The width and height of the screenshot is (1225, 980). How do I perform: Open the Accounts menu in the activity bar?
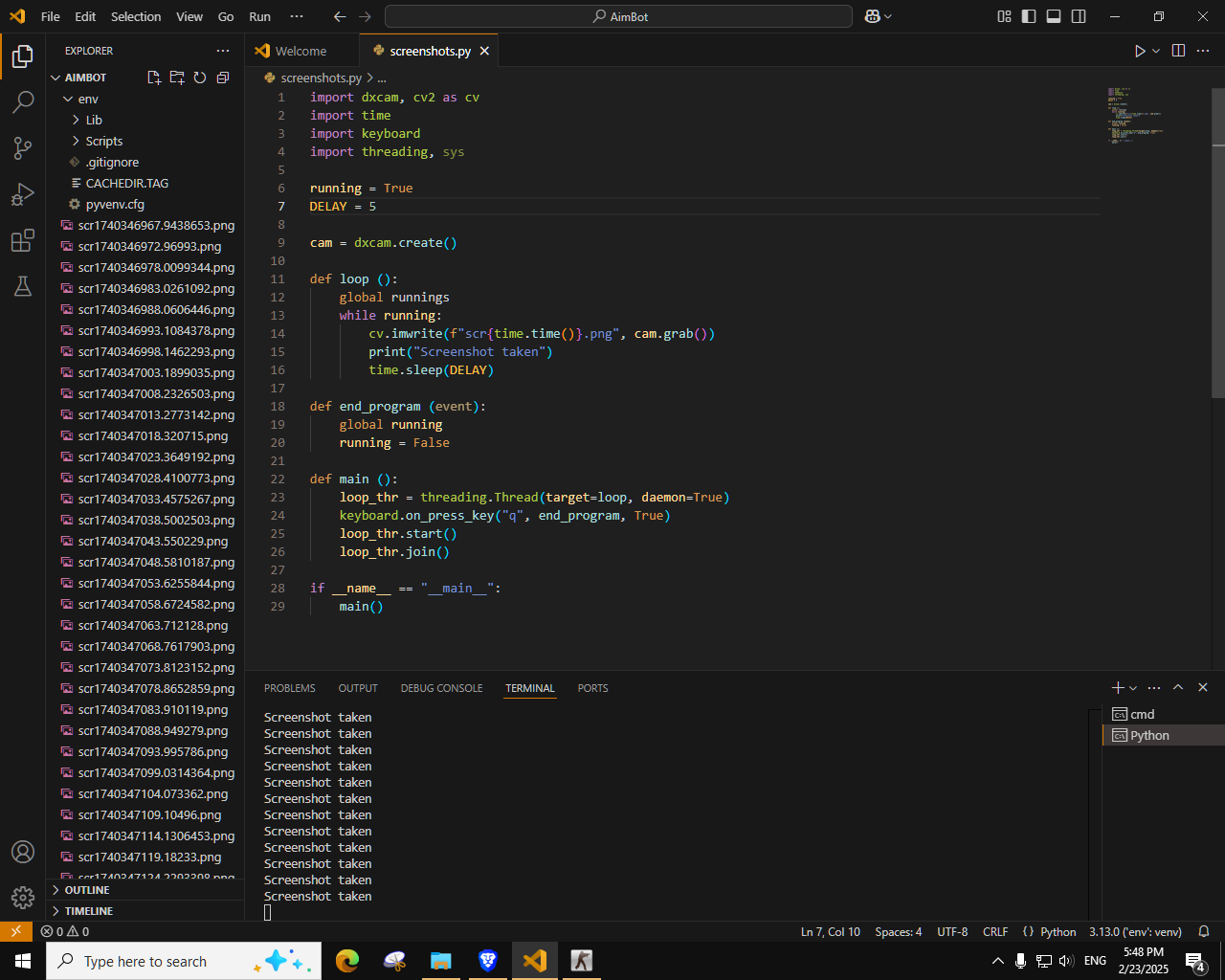coord(23,852)
